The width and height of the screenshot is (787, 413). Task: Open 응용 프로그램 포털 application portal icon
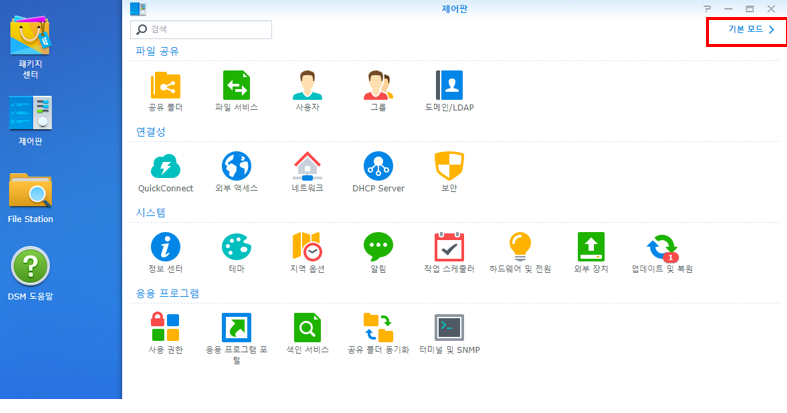click(236, 328)
